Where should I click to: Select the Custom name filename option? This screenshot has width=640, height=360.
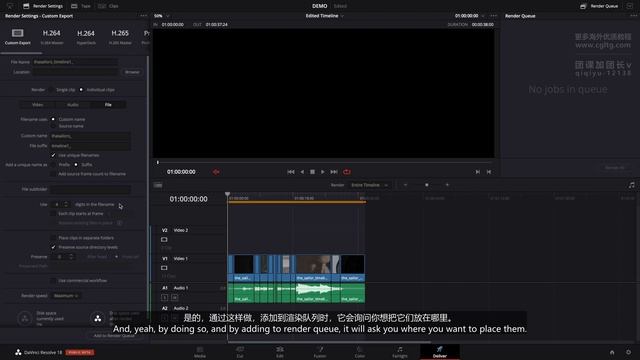point(53,119)
